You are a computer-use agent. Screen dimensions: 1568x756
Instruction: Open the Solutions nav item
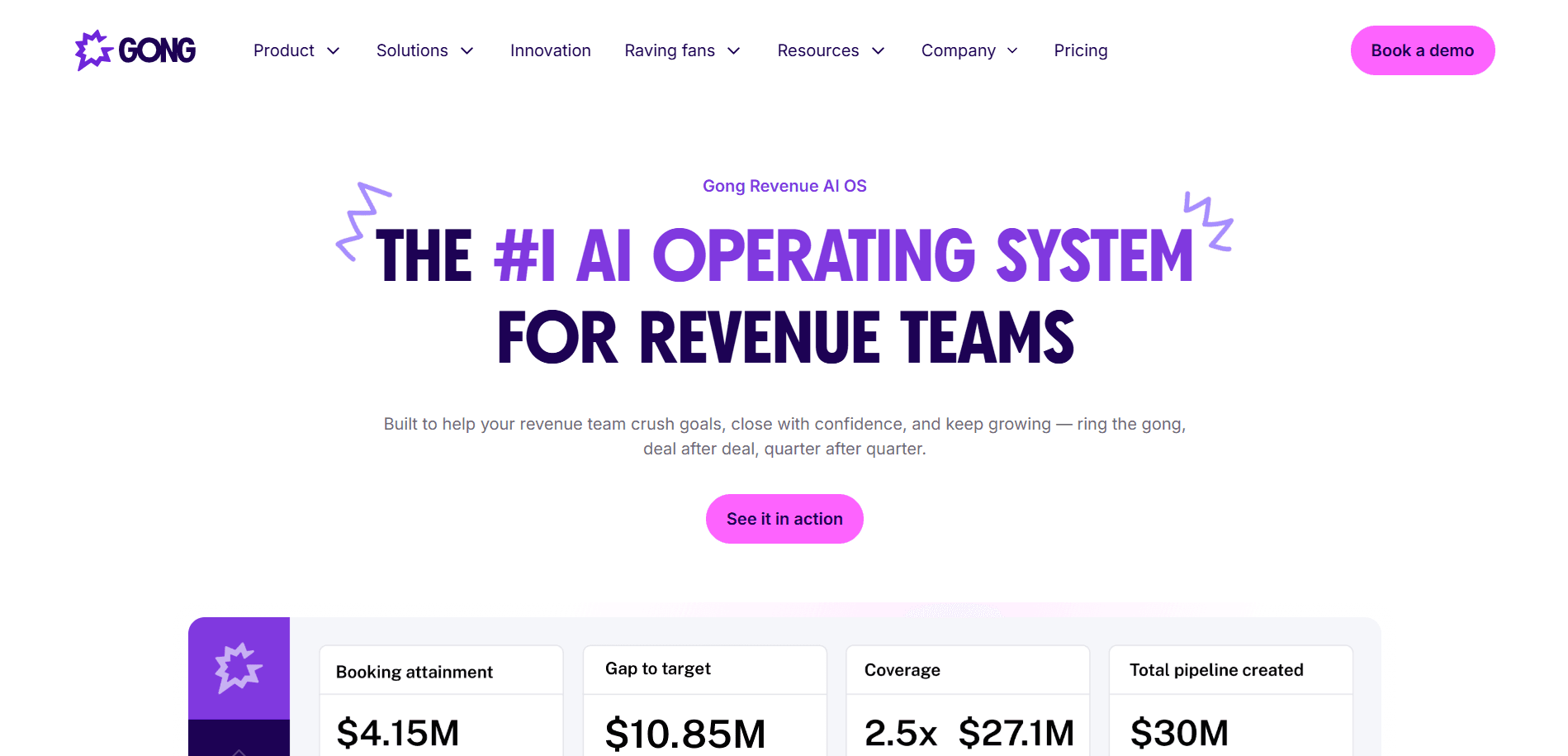[x=412, y=50]
